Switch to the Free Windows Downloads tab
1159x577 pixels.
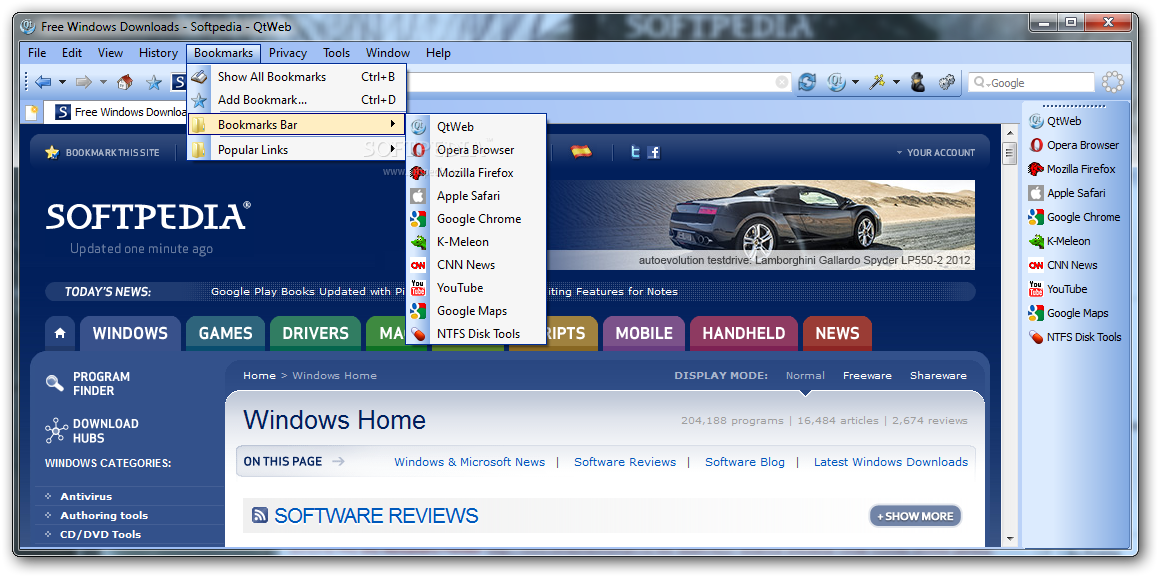115,112
